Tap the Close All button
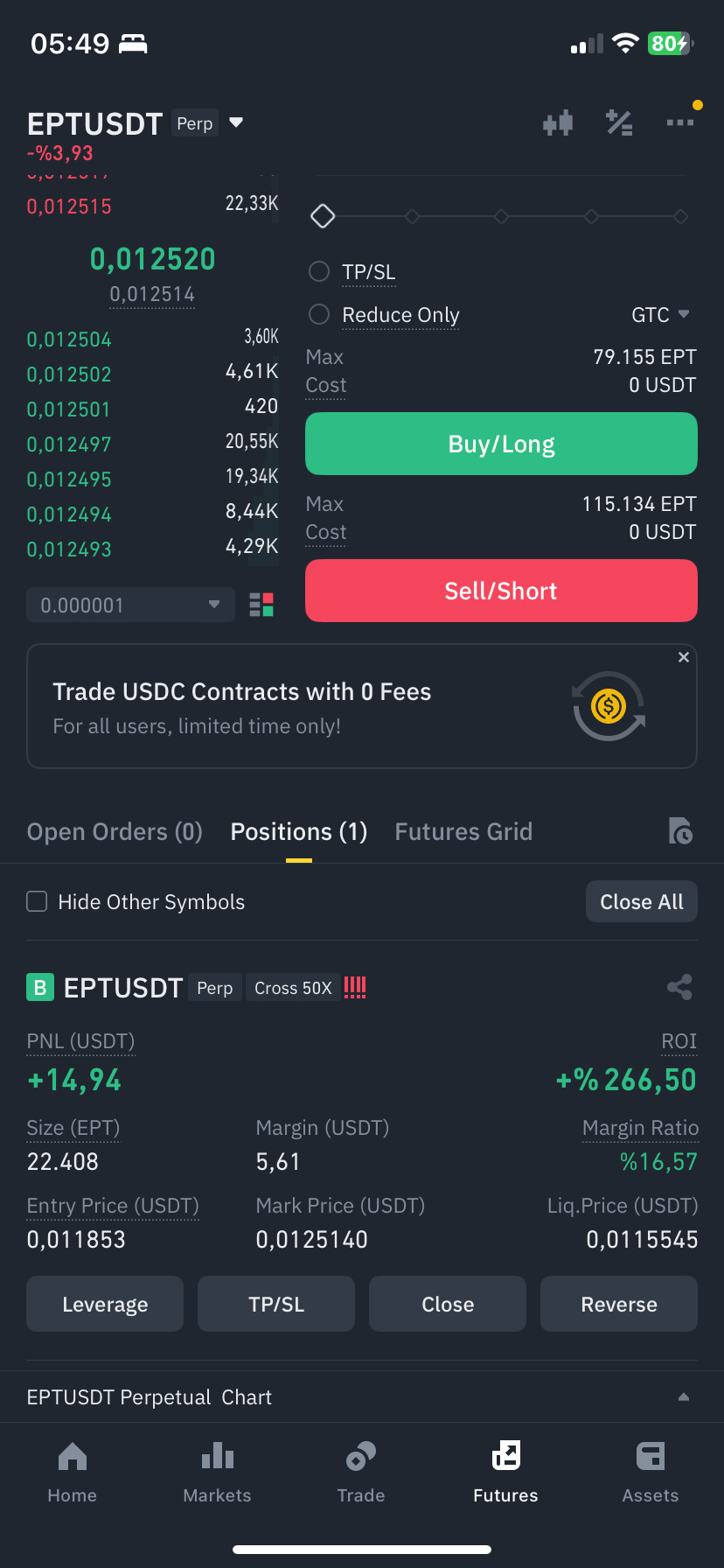This screenshot has height=1568, width=724. pyautogui.click(x=642, y=901)
